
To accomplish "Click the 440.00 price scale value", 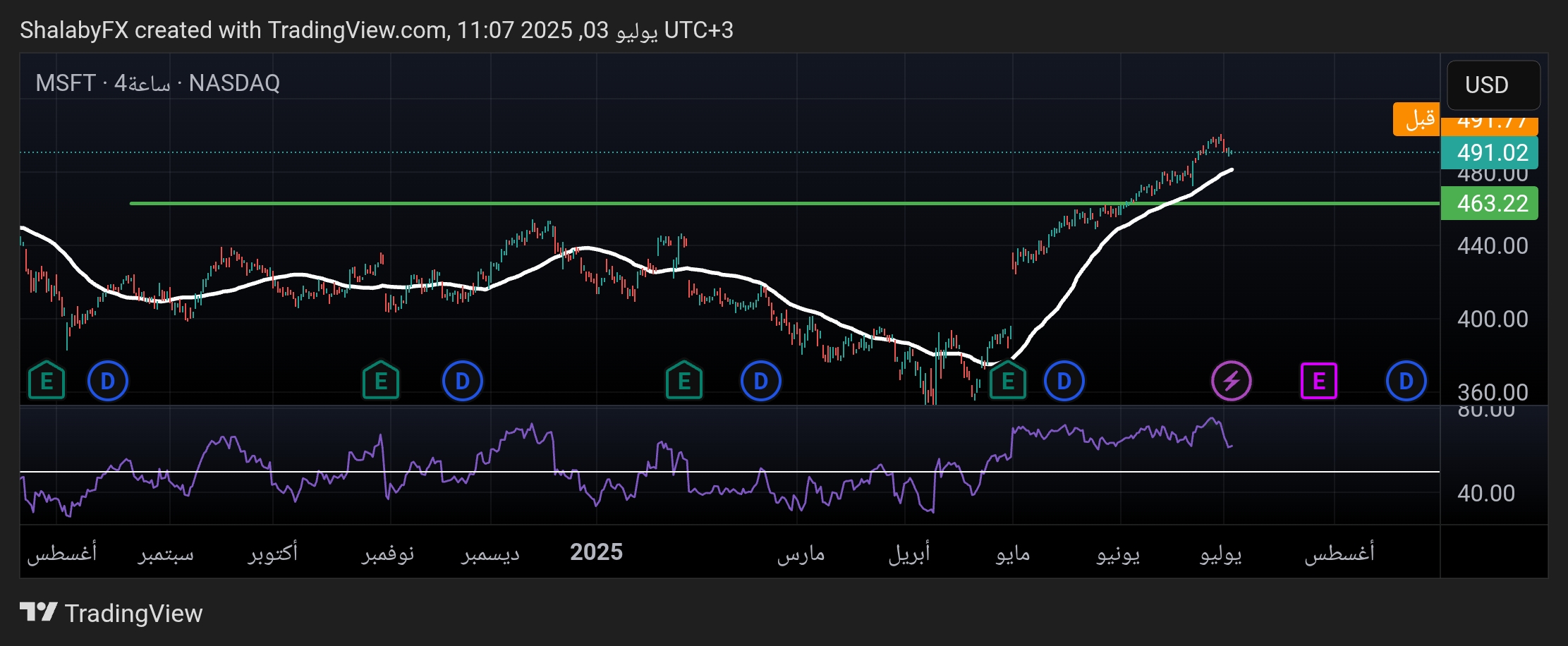I will click(1493, 245).
